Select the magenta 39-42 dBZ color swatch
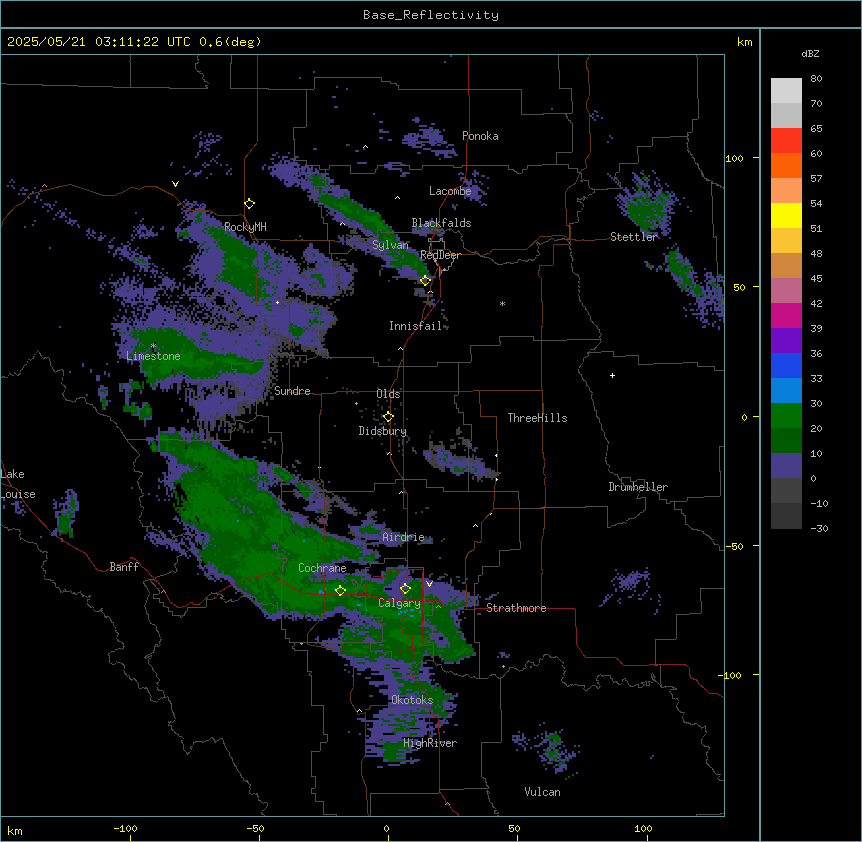 [786, 315]
